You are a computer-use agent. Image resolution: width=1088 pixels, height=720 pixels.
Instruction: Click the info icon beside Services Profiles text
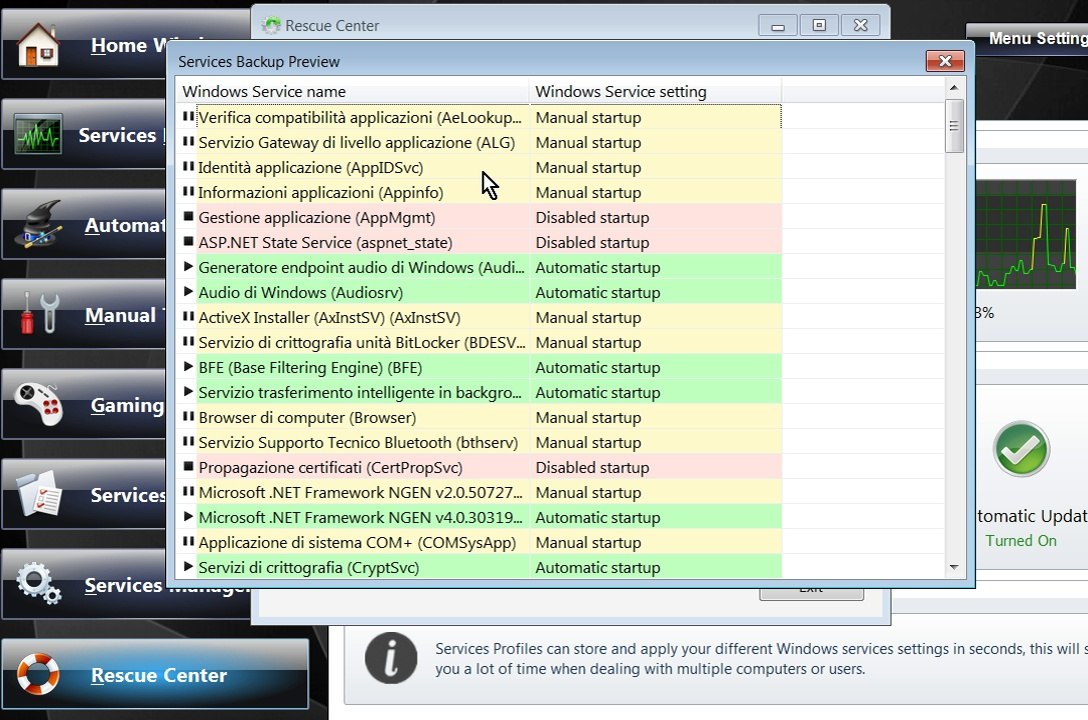tap(391, 658)
